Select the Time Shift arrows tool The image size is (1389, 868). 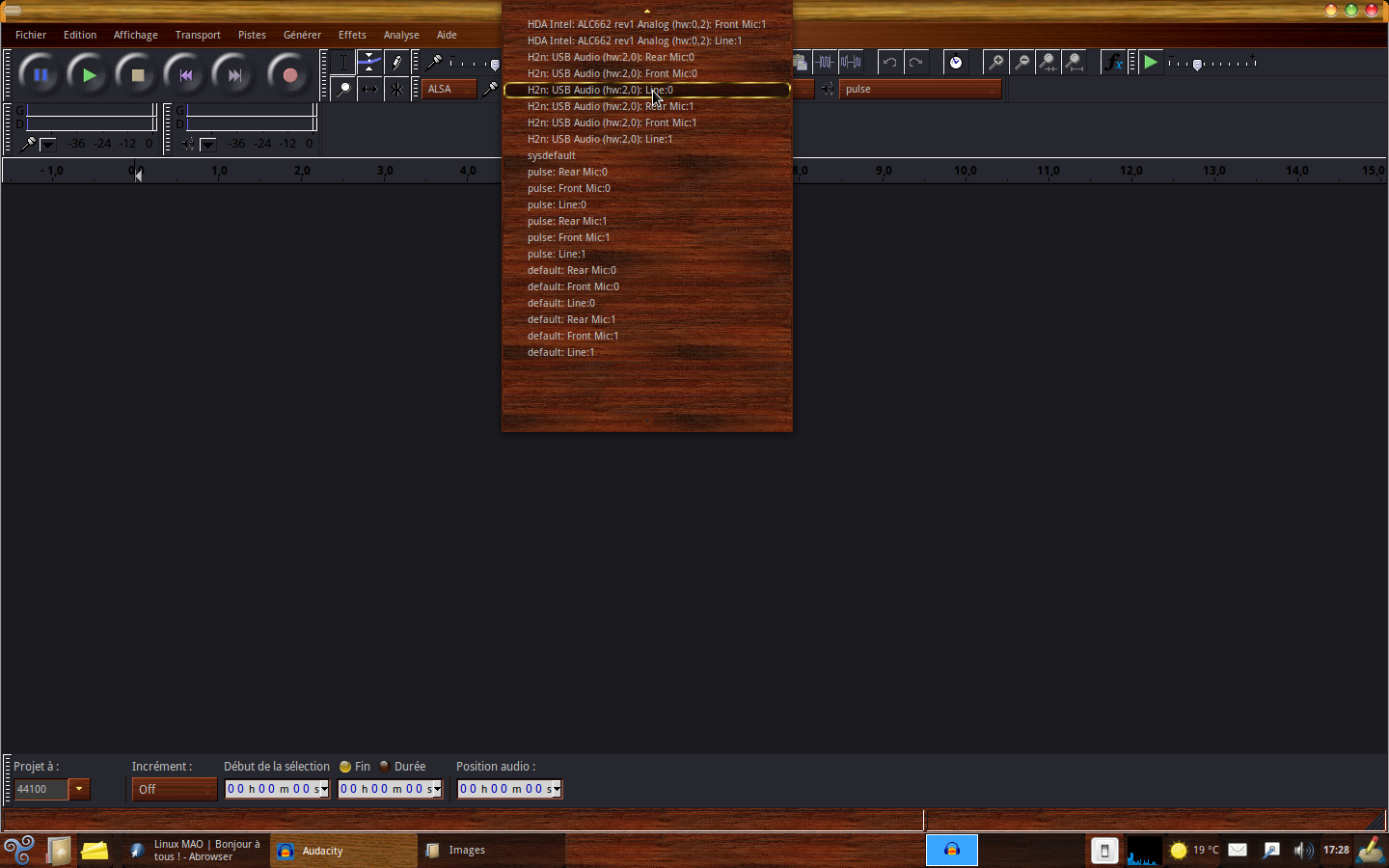tap(369, 89)
